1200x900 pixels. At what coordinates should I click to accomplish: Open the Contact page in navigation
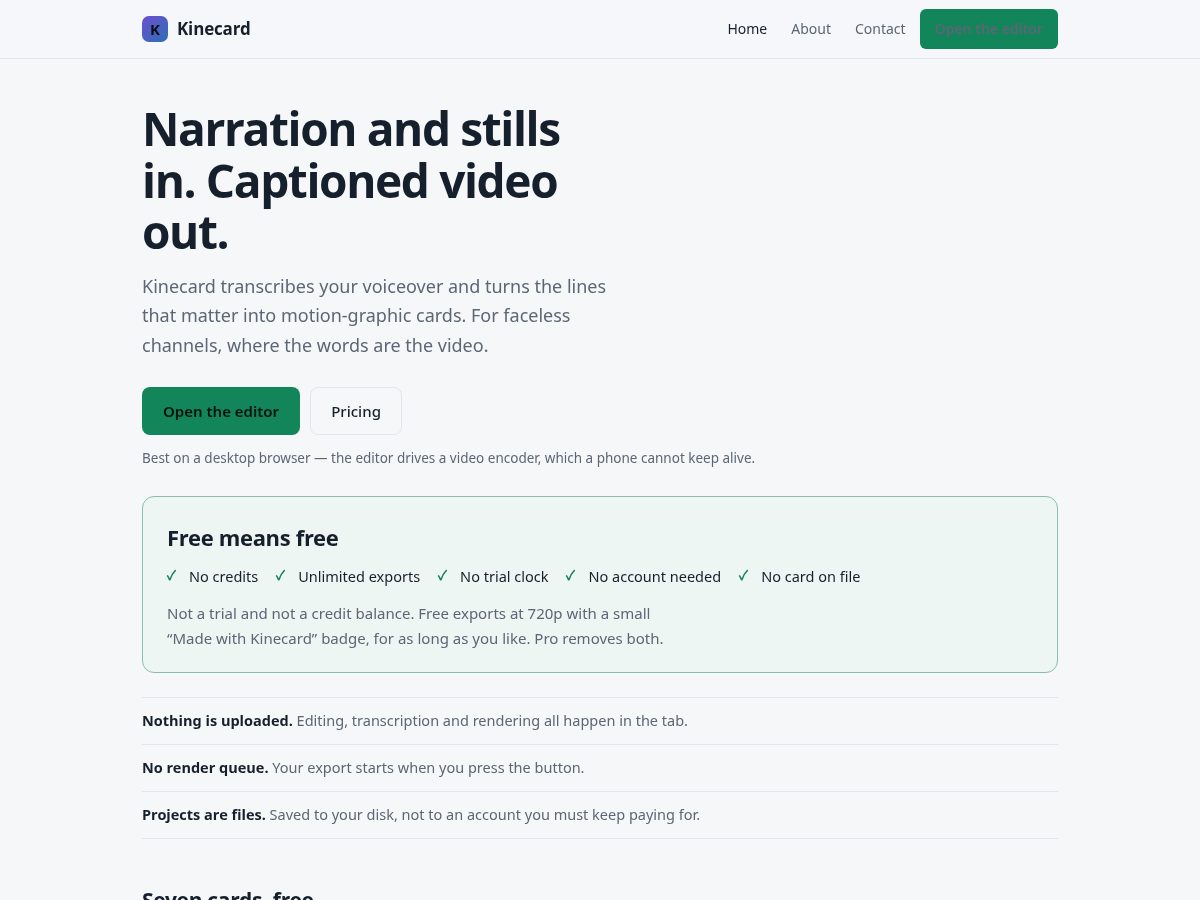pyautogui.click(x=880, y=29)
